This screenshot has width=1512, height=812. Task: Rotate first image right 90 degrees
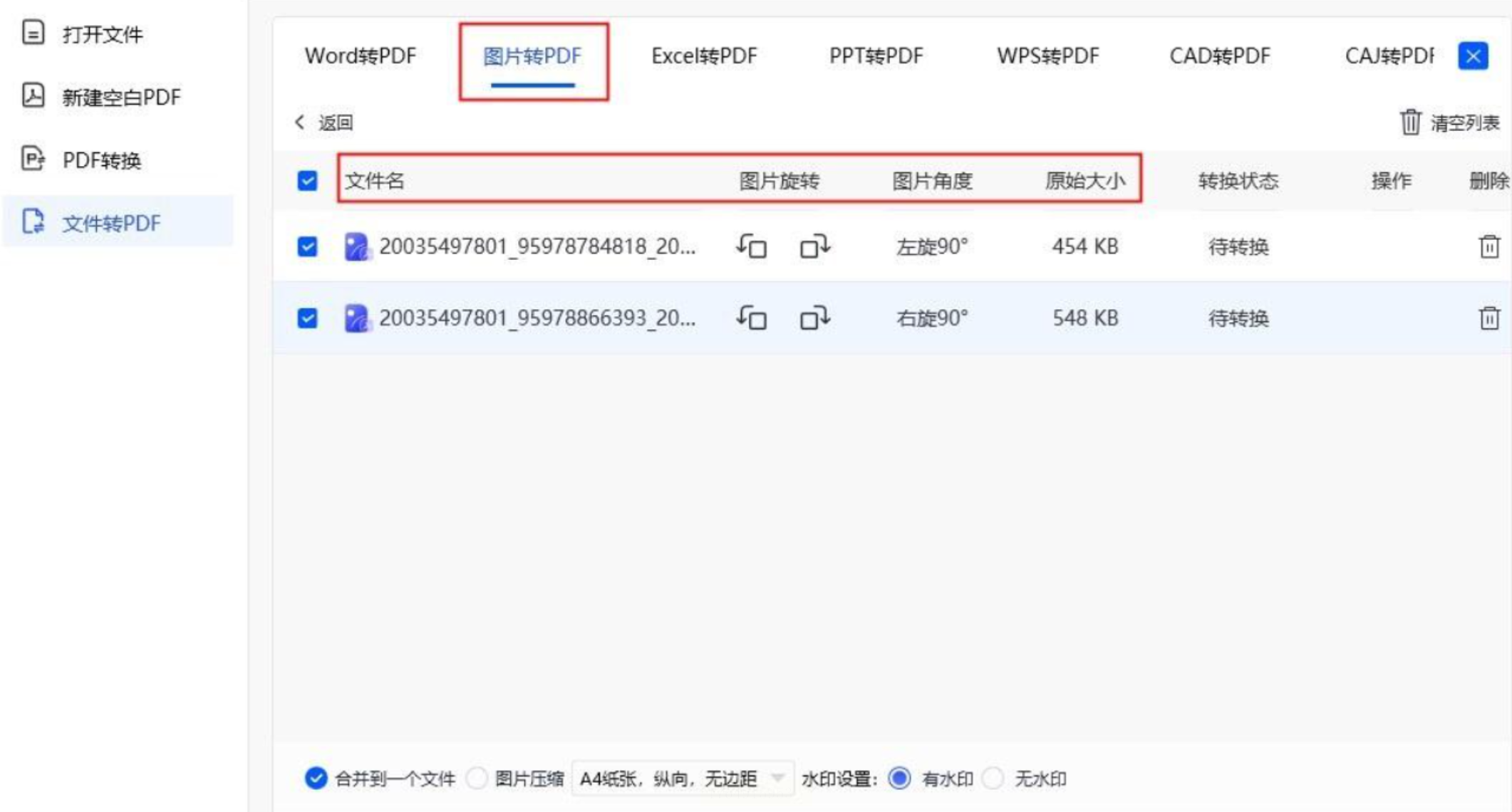pyautogui.click(x=814, y=246)
